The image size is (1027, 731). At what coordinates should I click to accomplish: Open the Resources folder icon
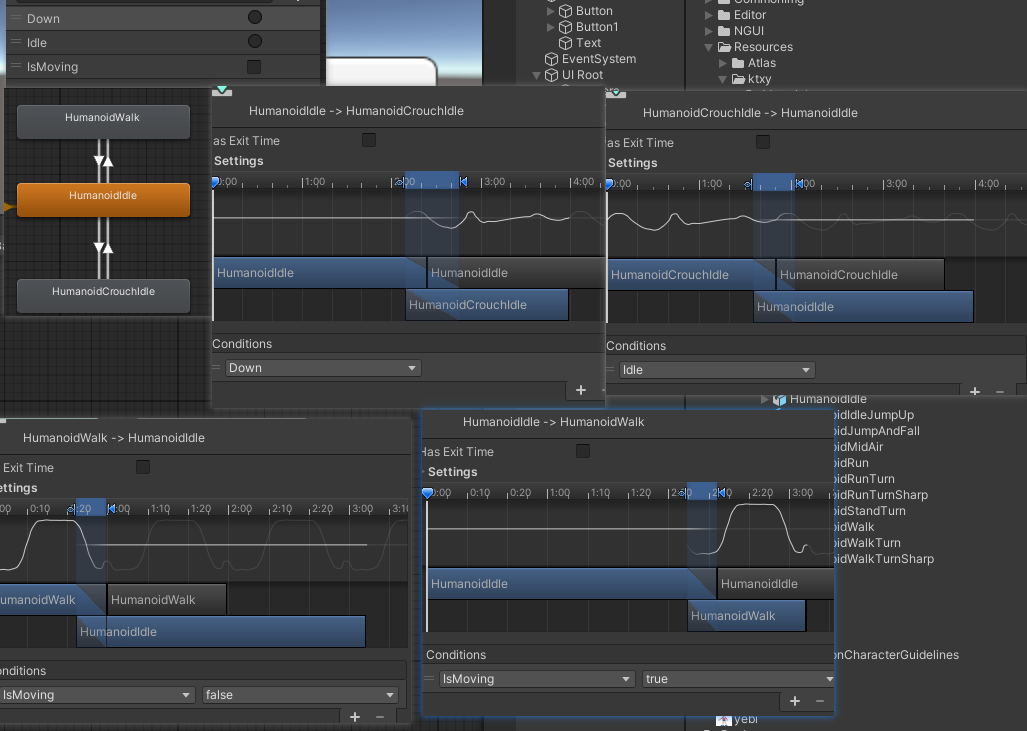[724, 47]
